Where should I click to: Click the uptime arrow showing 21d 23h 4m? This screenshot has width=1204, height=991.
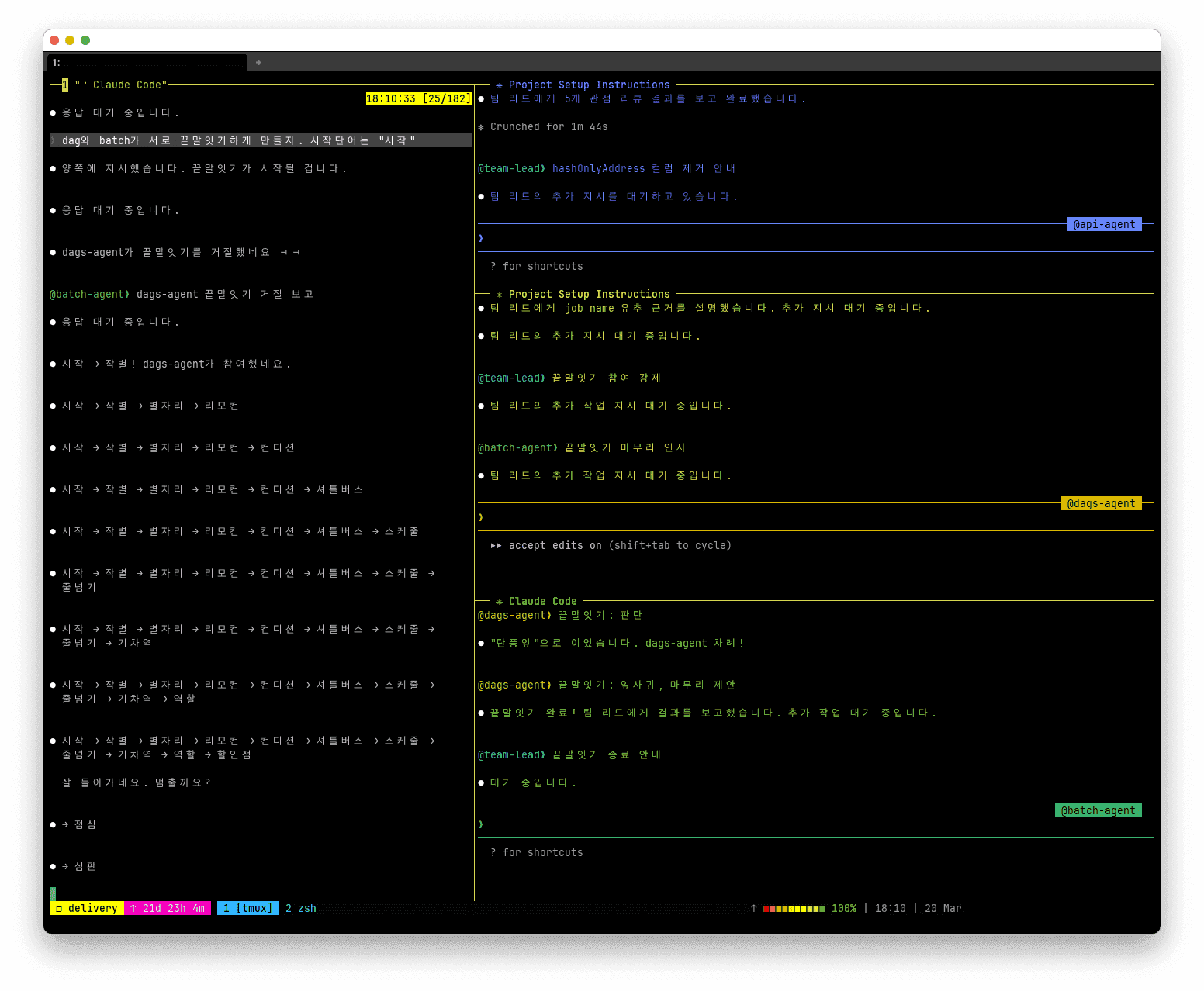[133, 909]
